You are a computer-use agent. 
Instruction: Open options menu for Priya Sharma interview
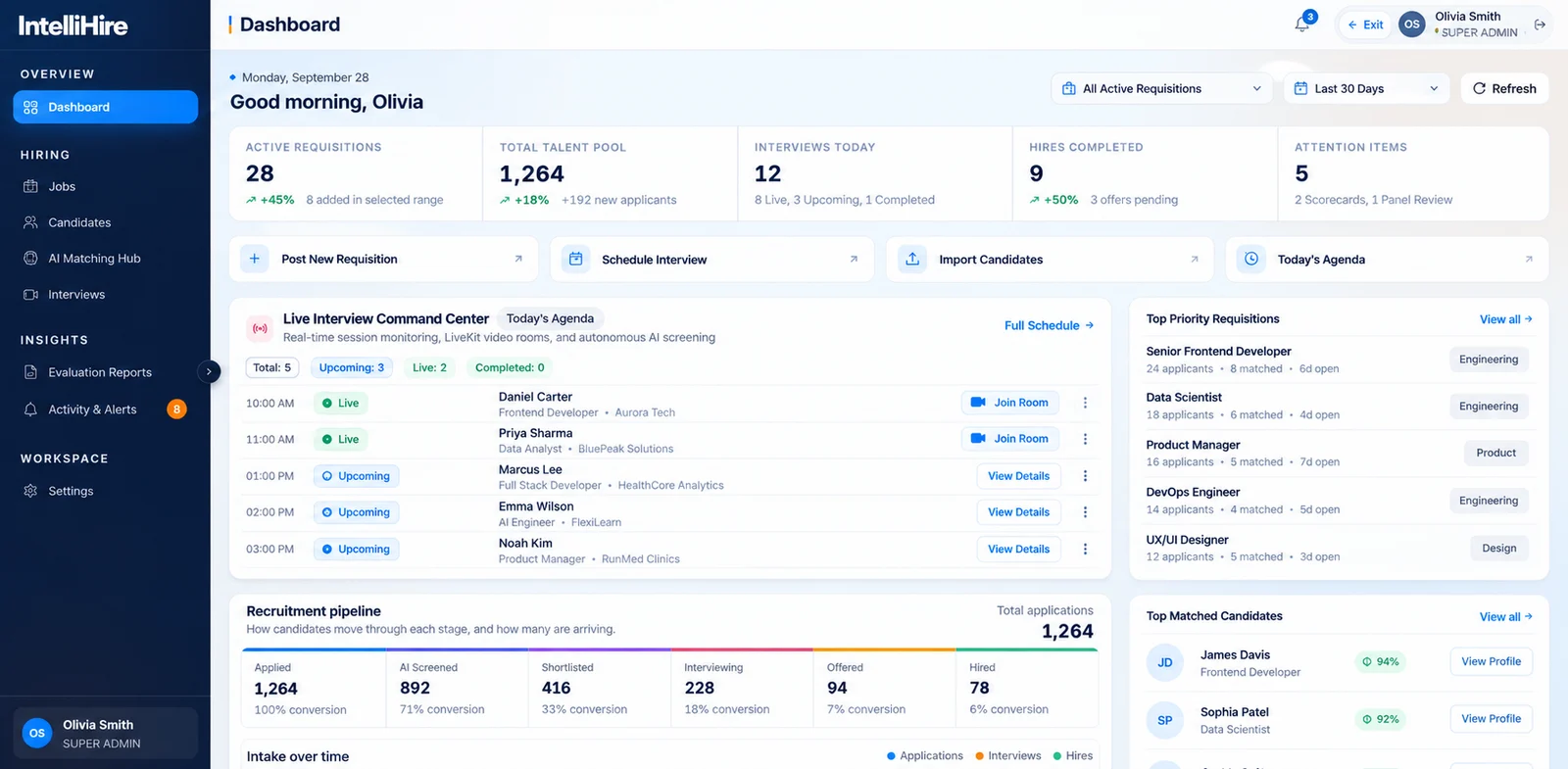pos(1085,439)
